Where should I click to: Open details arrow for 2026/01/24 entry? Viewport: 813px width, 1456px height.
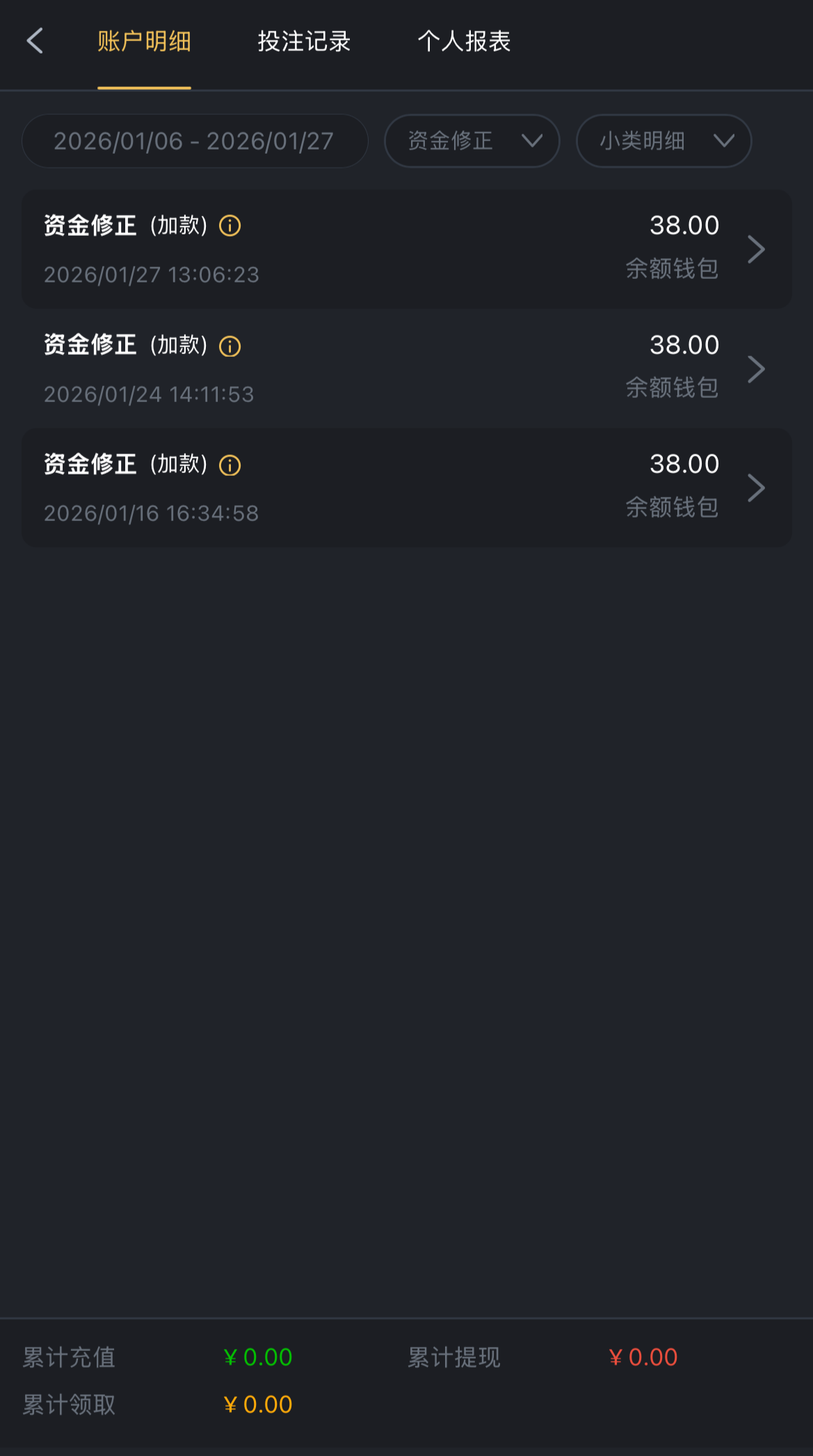[756, 369]
